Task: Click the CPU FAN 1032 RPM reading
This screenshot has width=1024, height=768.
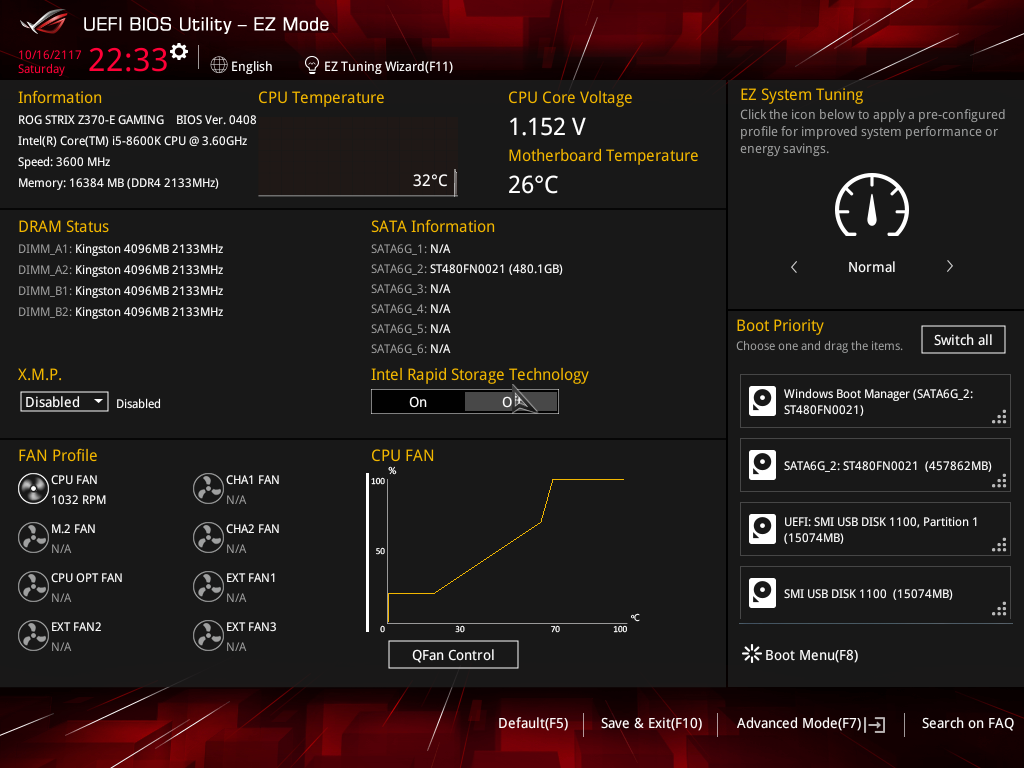Action: pos(78,500)
